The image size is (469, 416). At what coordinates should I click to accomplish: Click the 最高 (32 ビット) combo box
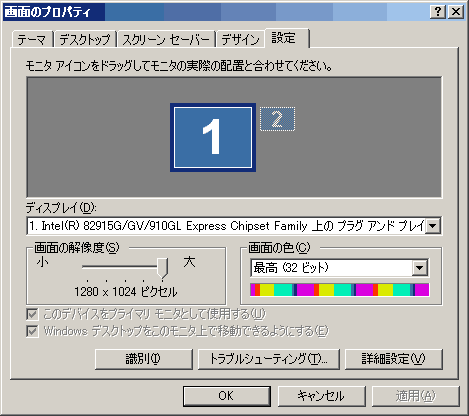coord(339,268)
